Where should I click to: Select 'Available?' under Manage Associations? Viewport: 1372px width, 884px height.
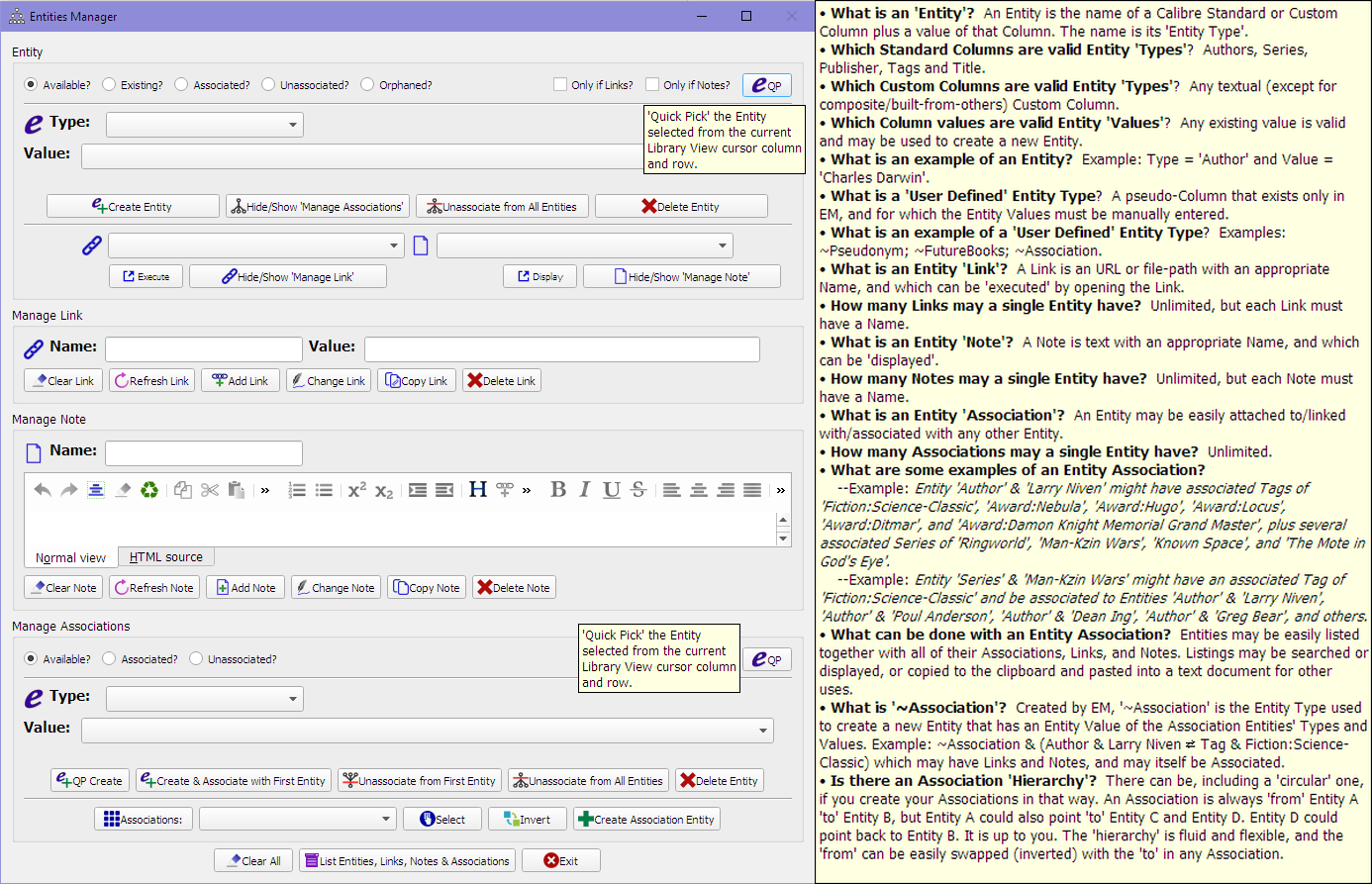click(x=31, y=659)
